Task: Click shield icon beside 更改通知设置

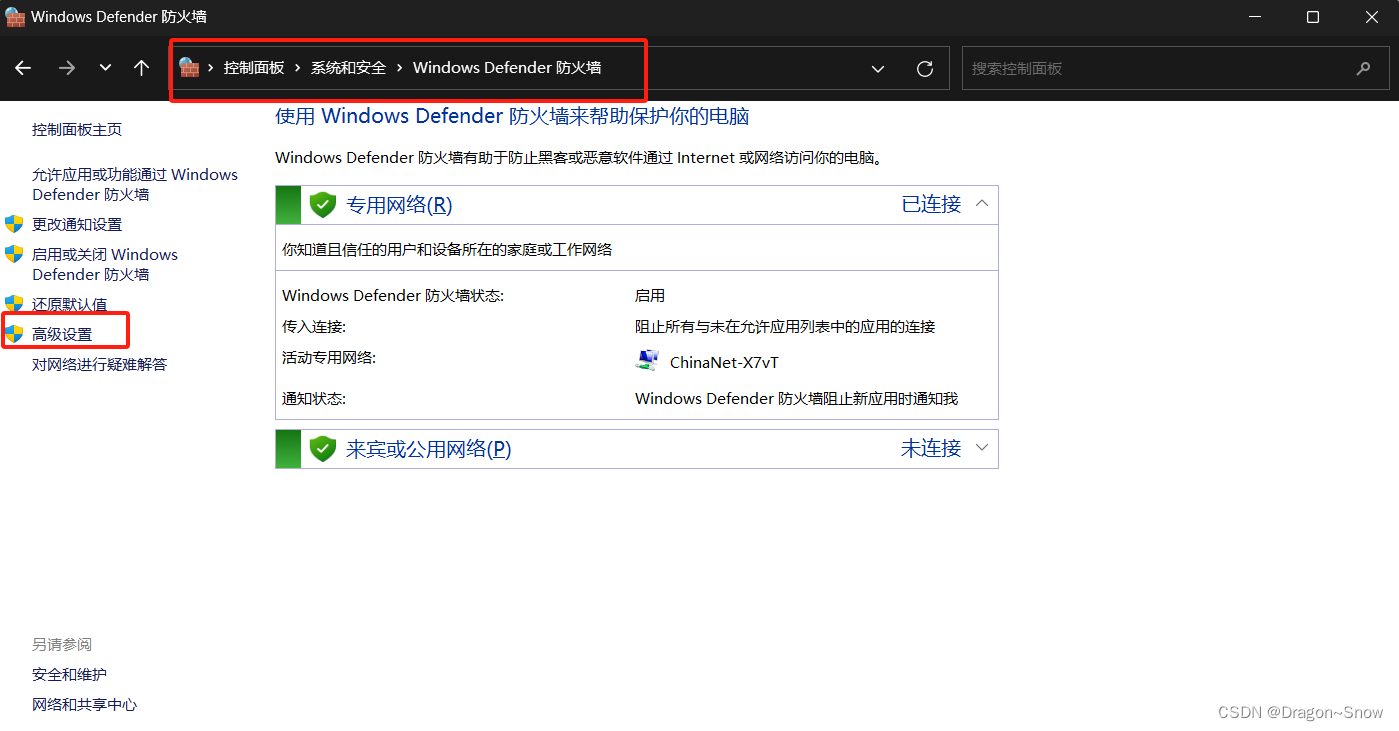Action: point(14,224)
